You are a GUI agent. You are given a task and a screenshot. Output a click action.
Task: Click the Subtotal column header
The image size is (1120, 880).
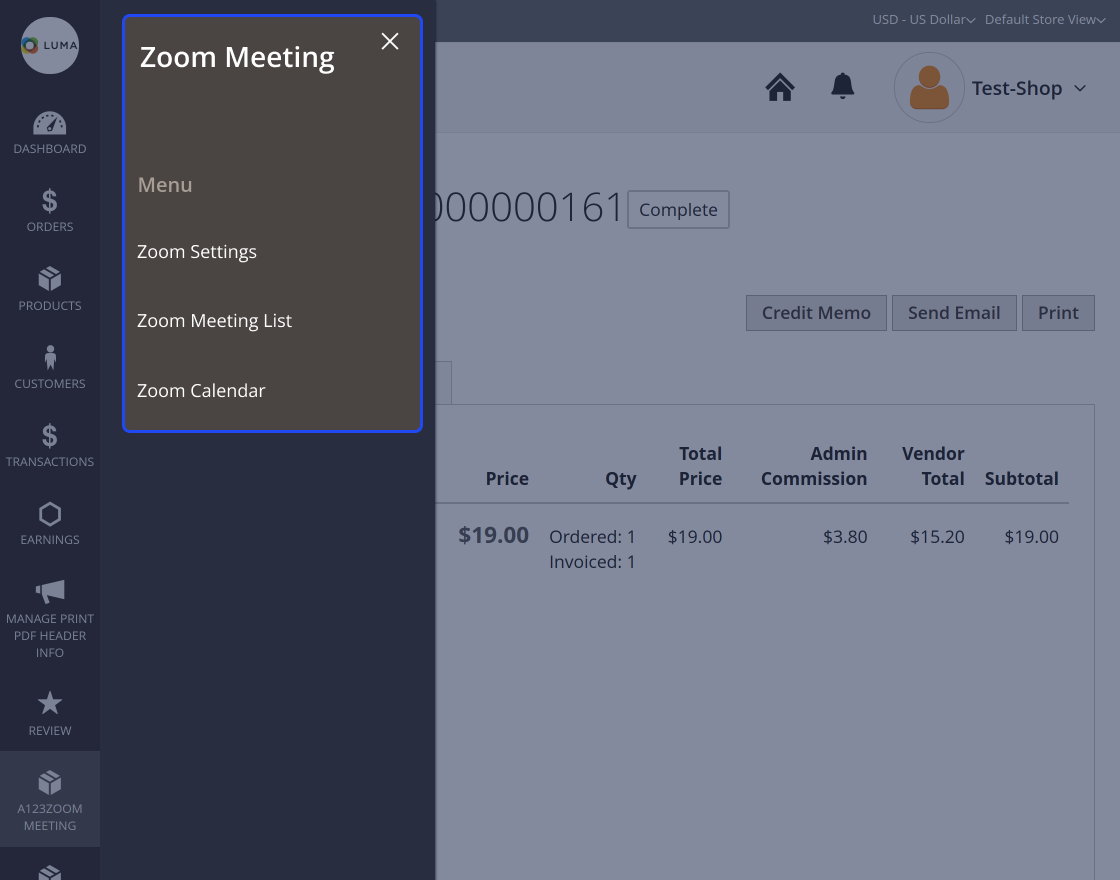tap(1021, 479)
